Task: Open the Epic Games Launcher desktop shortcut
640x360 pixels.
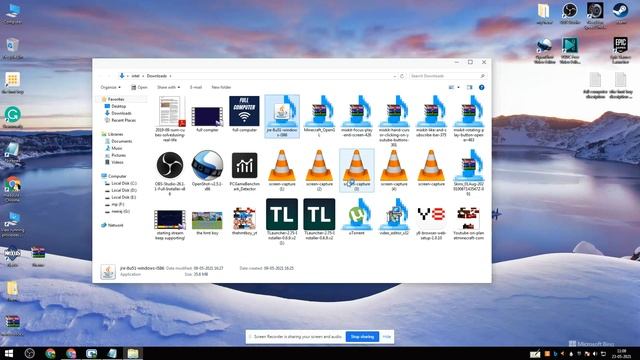Action: 620,50
